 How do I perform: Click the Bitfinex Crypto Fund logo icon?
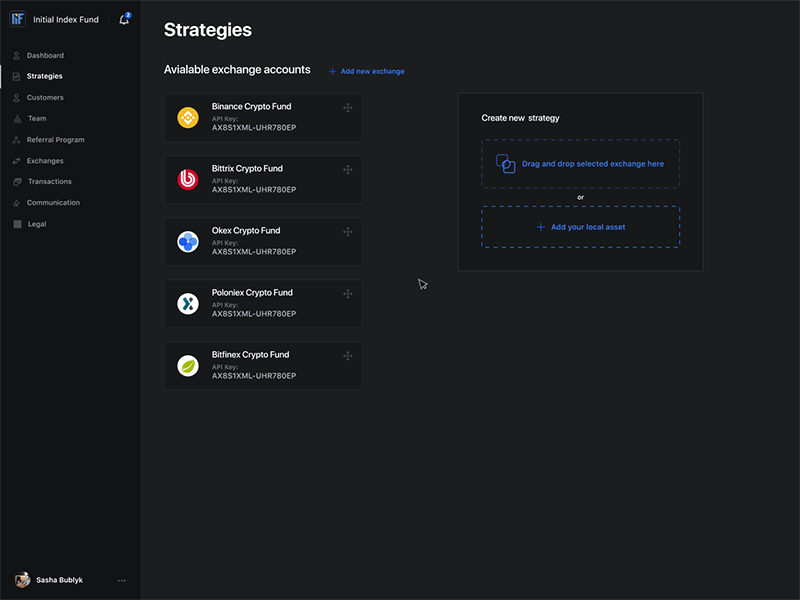click(x=188, y=365)
